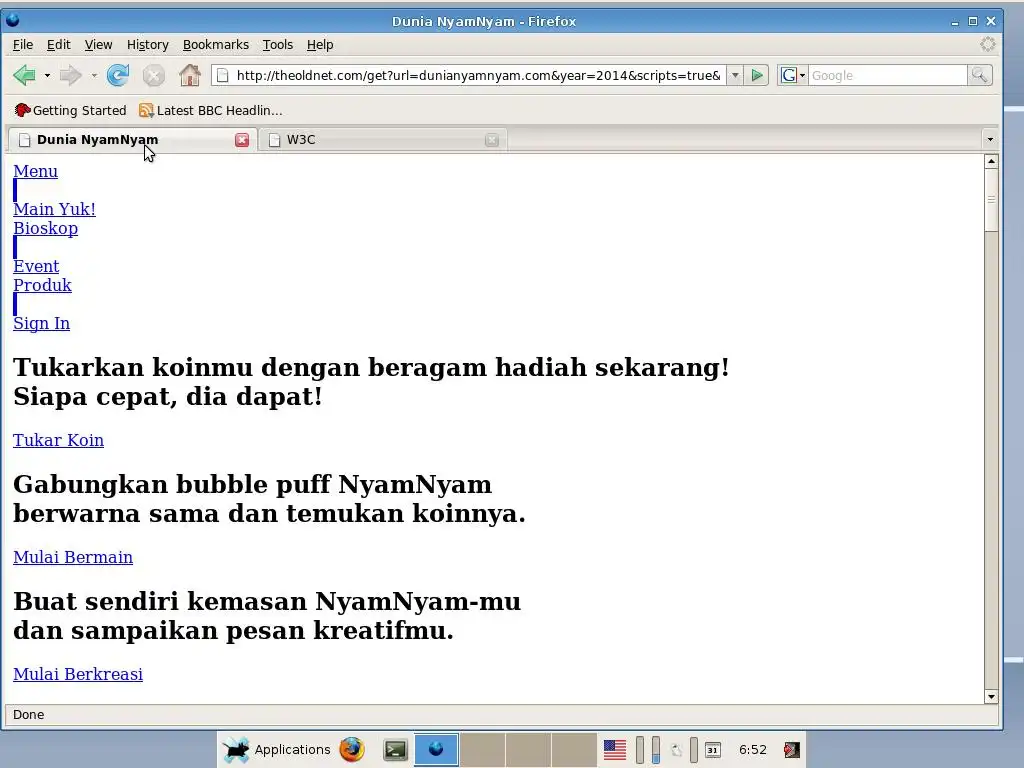
Task: Click the blue-filled system load meter
Action: [656, 750]
